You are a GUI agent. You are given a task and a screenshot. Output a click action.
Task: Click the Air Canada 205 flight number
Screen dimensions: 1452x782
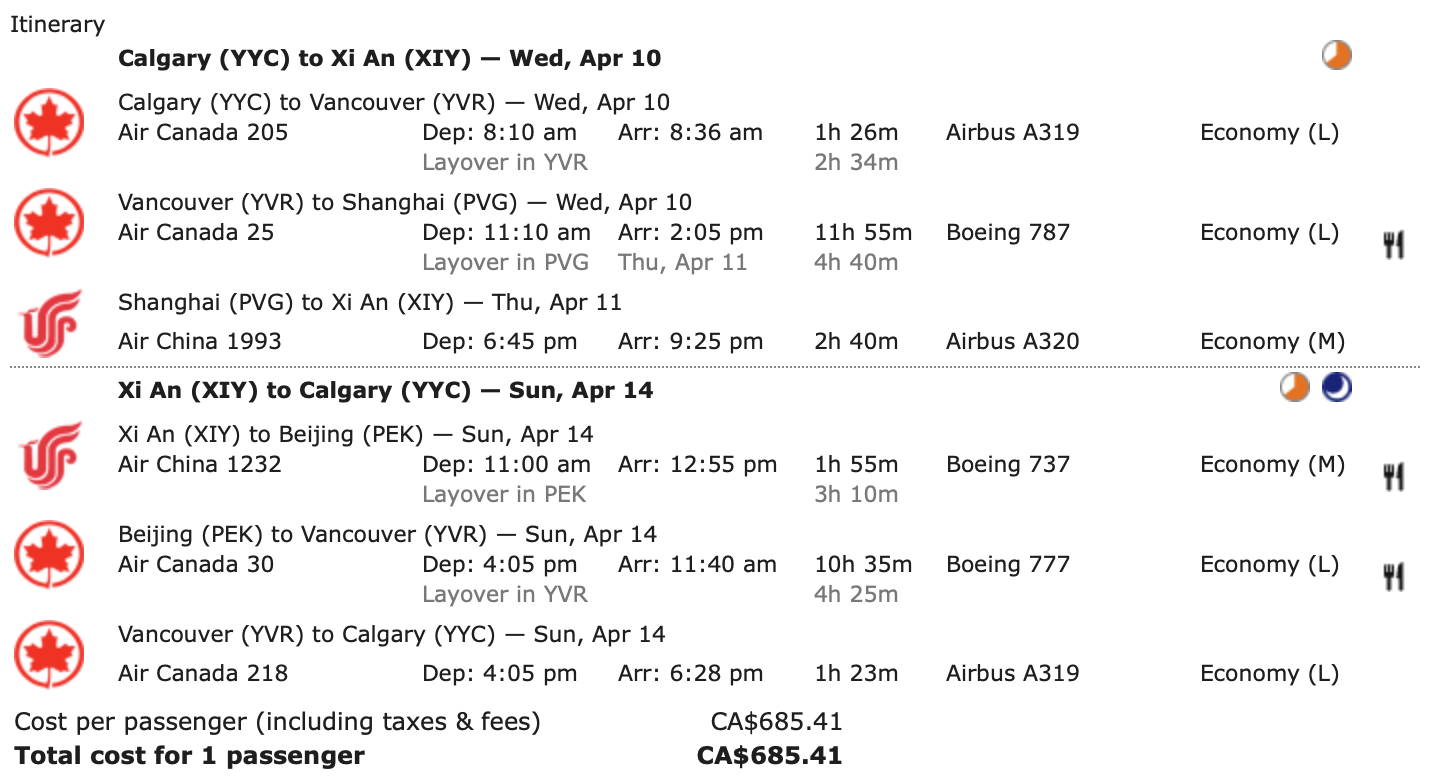coord(203,132)
